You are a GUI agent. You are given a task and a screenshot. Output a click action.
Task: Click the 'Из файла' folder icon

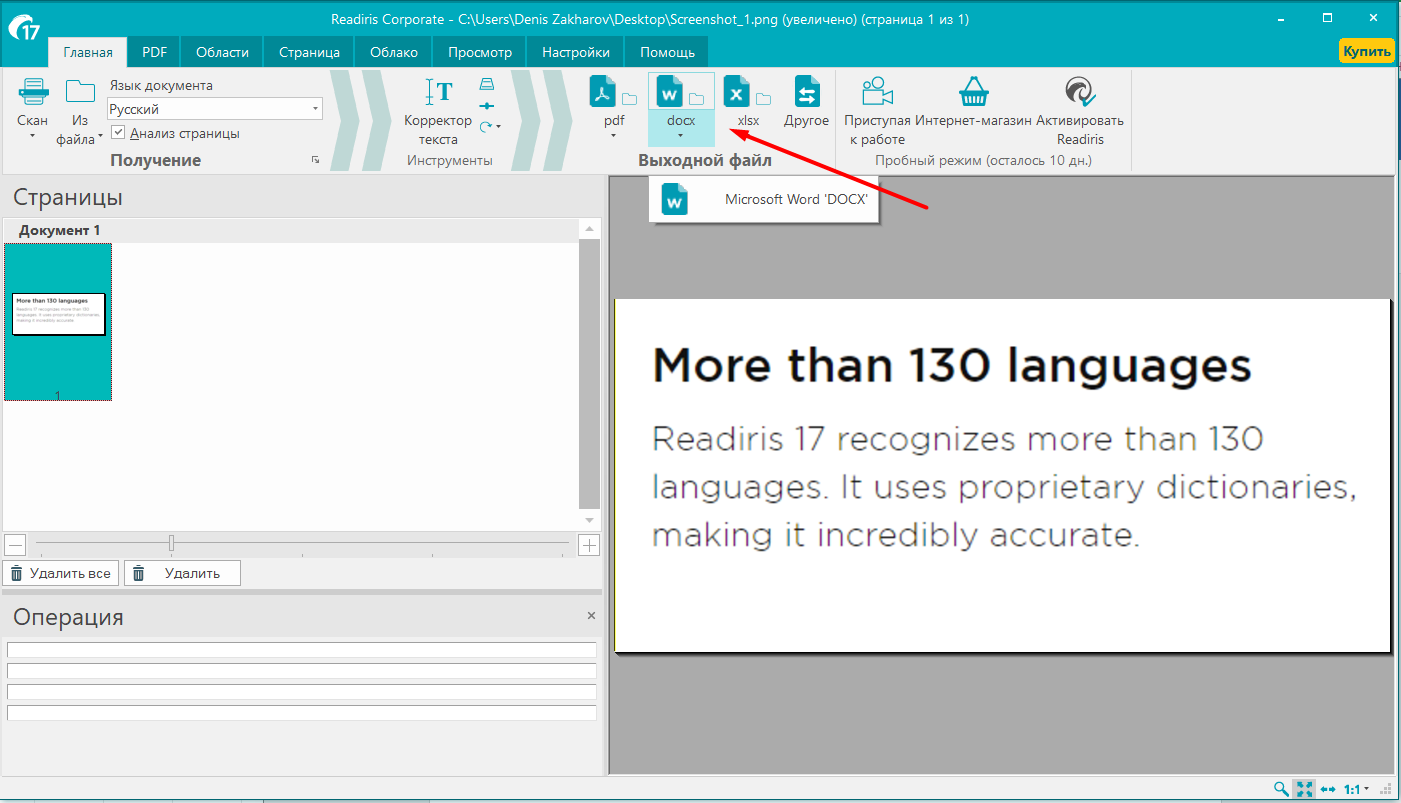click(80, 91)
